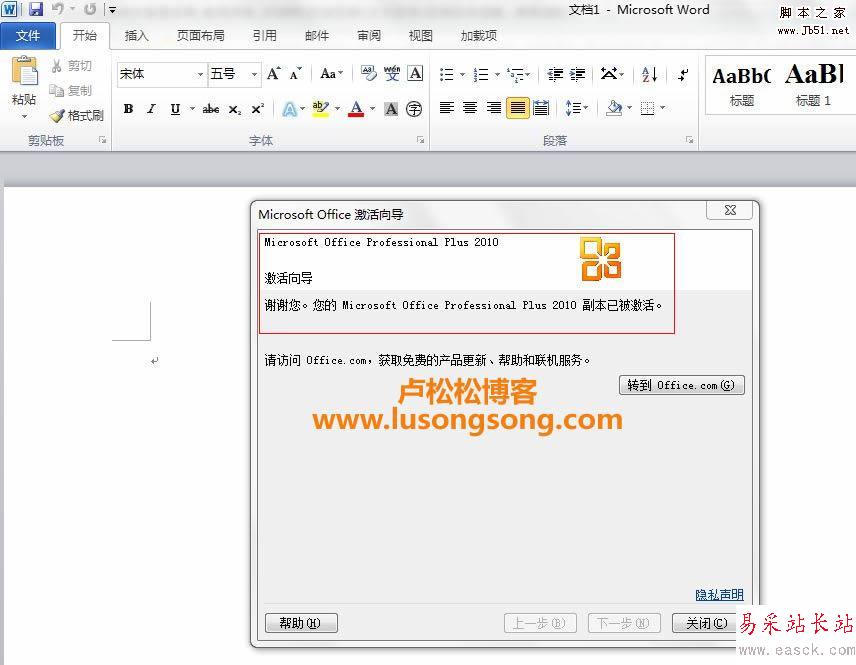The height and width of the screenshot is (665, 856).
Task: Open the font size dropdown
Action: click(254, 73)
